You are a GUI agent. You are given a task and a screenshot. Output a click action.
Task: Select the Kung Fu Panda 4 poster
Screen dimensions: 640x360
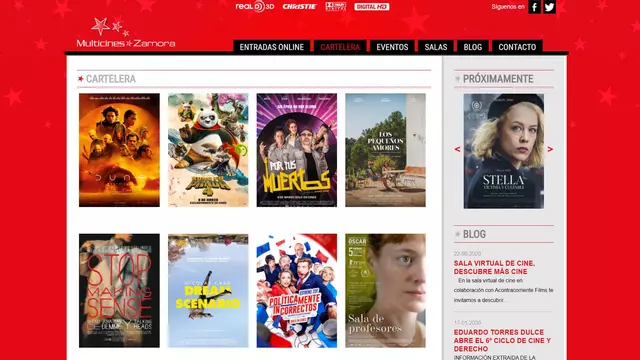[x=208, y=150]
